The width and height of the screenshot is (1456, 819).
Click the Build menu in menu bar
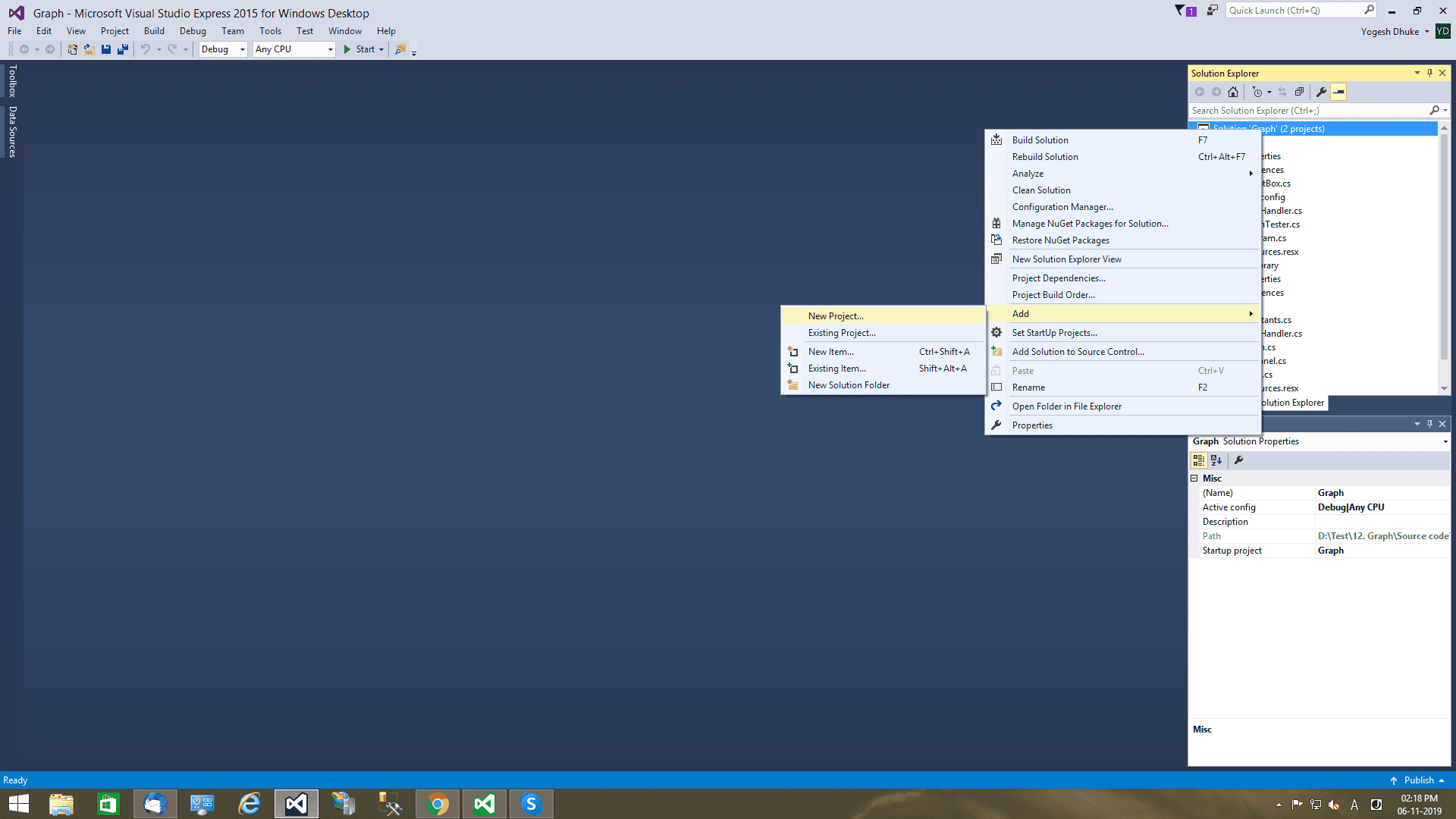click(x=154, y=30)
